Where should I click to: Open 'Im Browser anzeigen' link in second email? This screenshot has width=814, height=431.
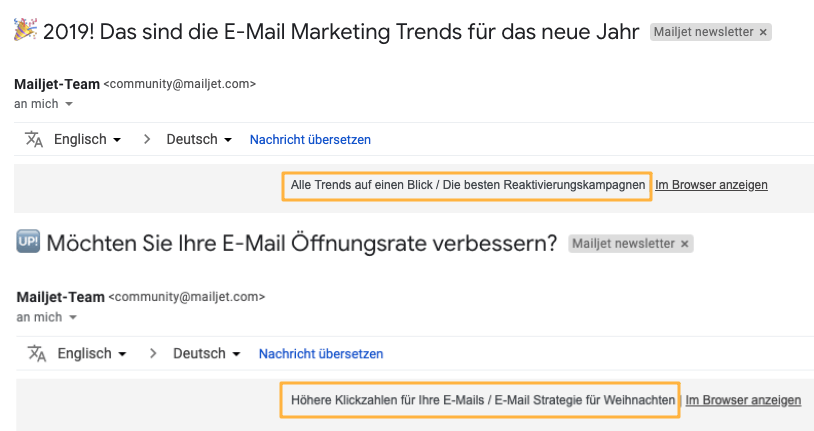pos(743,400)
